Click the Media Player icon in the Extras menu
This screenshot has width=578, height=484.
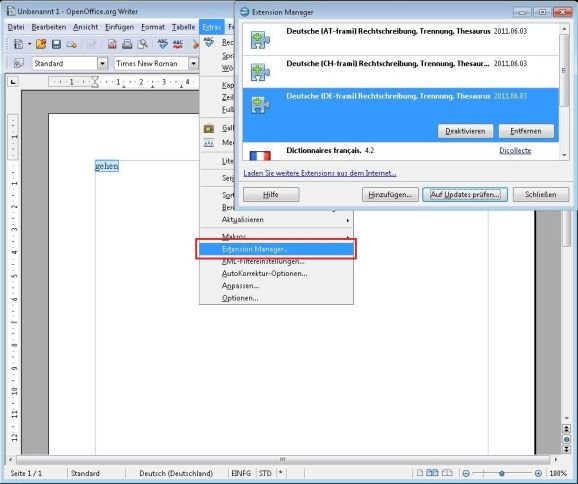click(x=209, y=143)
